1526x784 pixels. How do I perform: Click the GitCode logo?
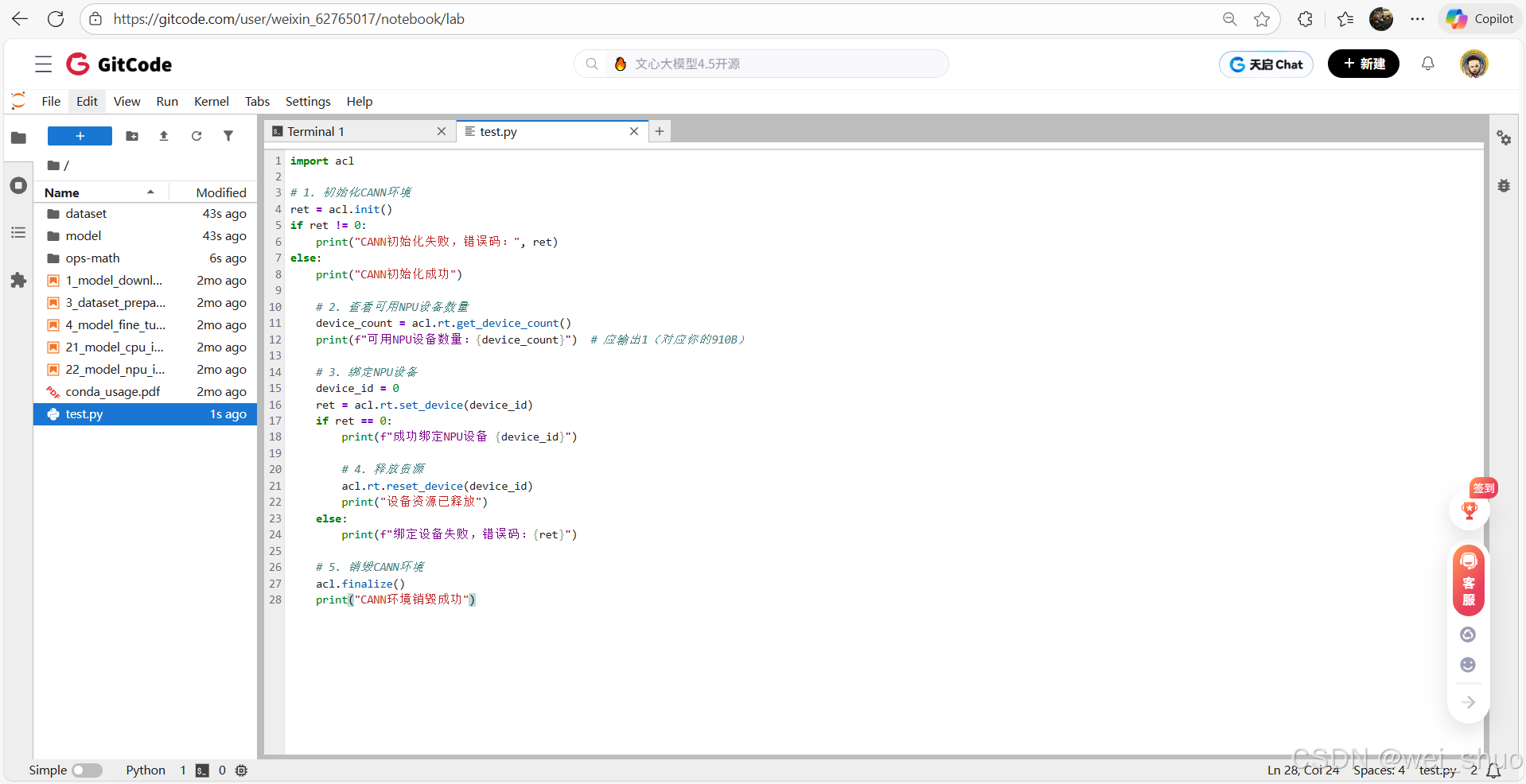119,64
